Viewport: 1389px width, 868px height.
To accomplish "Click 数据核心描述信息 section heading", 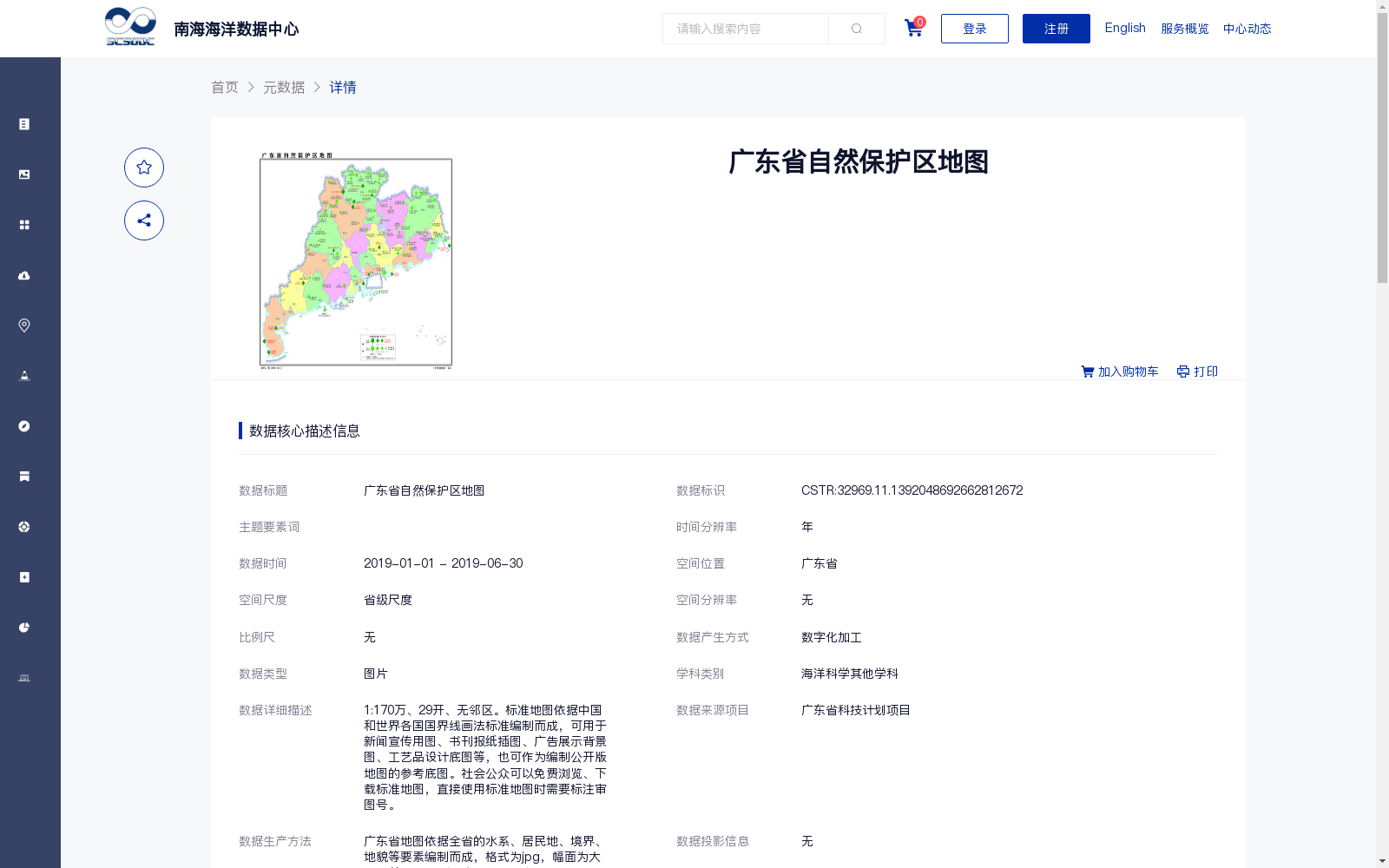I will point(305,431).
